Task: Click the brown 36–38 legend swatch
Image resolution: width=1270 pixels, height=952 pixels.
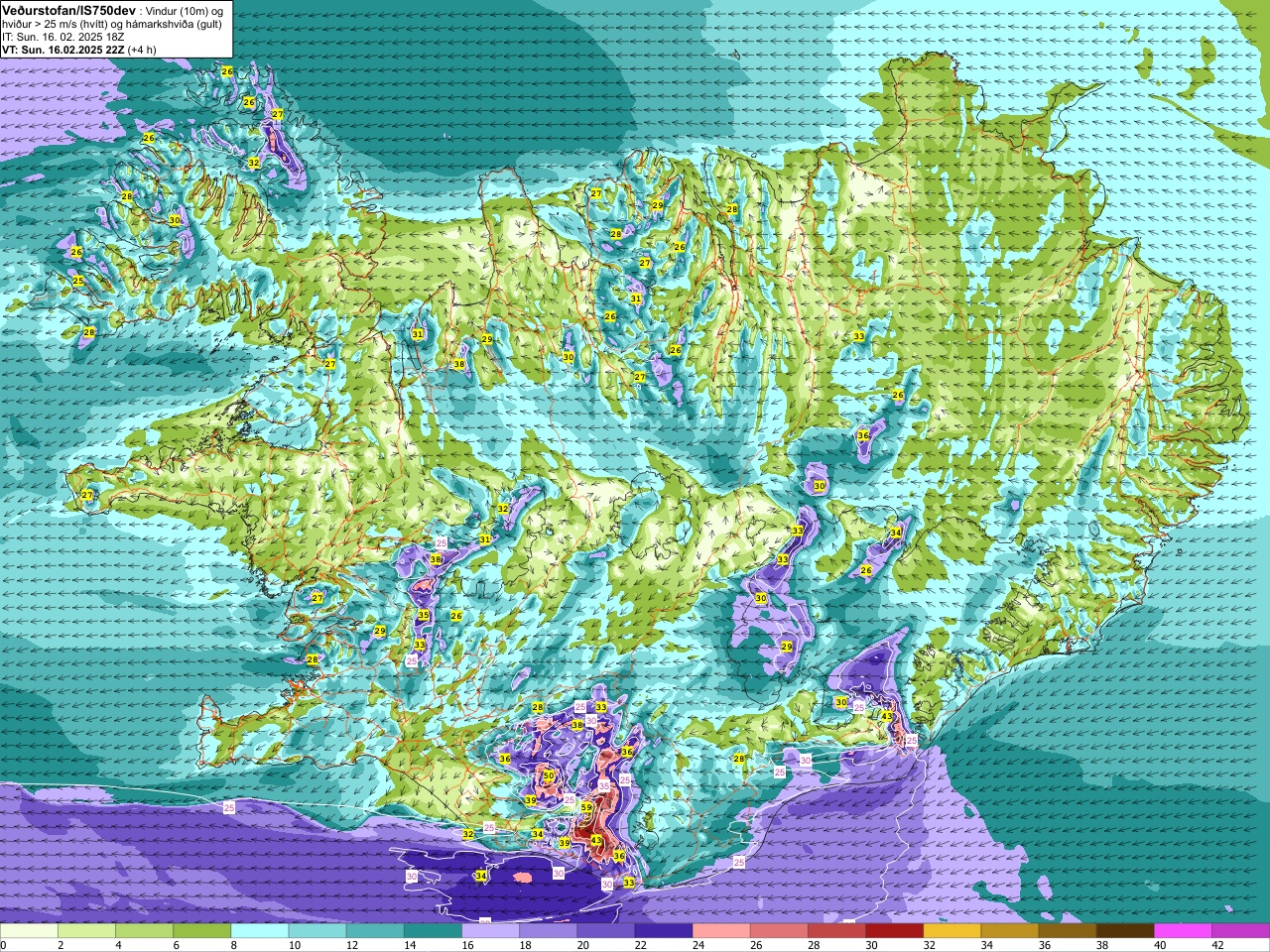Action: 1068,931
